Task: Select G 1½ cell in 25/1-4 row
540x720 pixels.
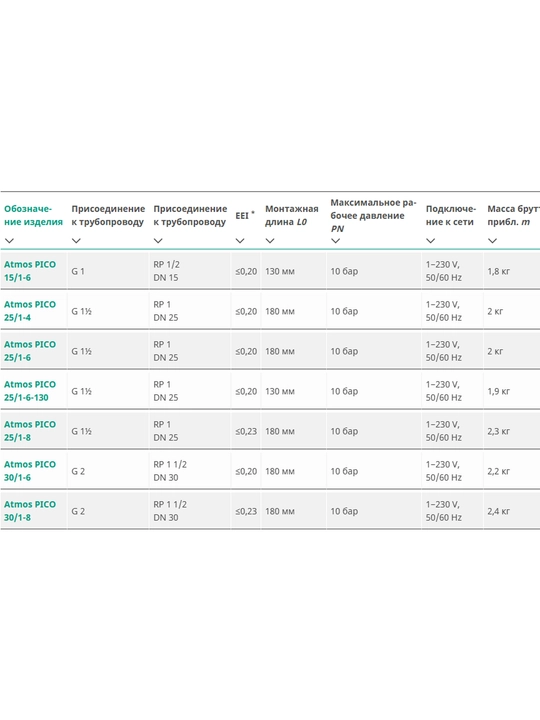Action: pyautogui.click(x=81, y=311)
